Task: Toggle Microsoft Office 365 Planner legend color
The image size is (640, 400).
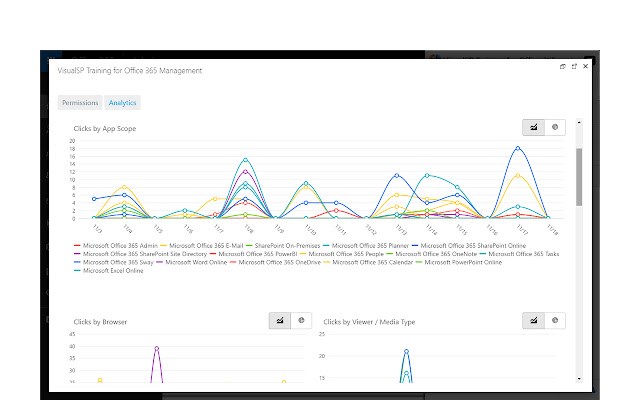Action: tap(326, 246)
